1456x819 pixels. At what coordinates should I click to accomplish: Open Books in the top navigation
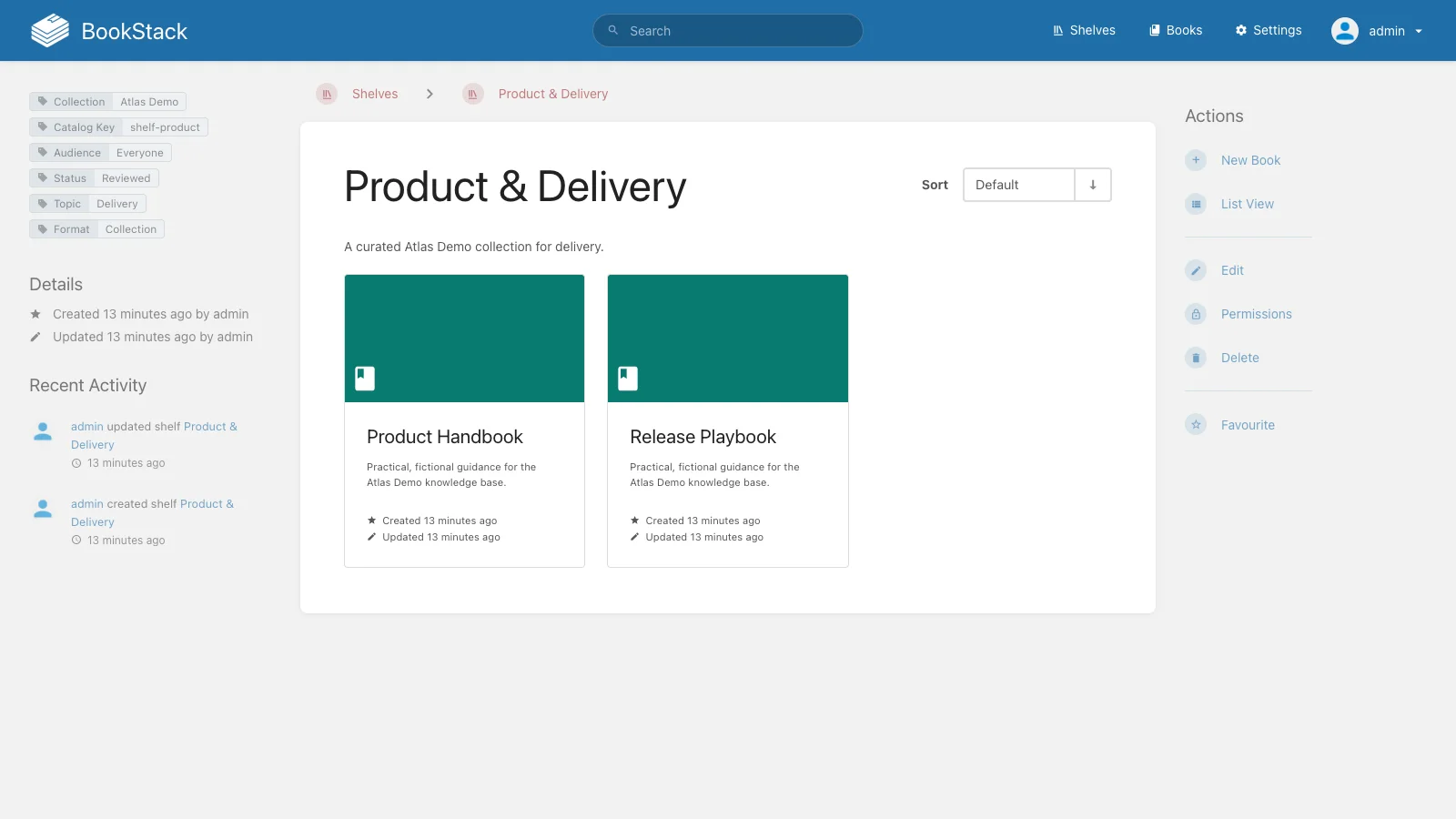[1176, 30]
